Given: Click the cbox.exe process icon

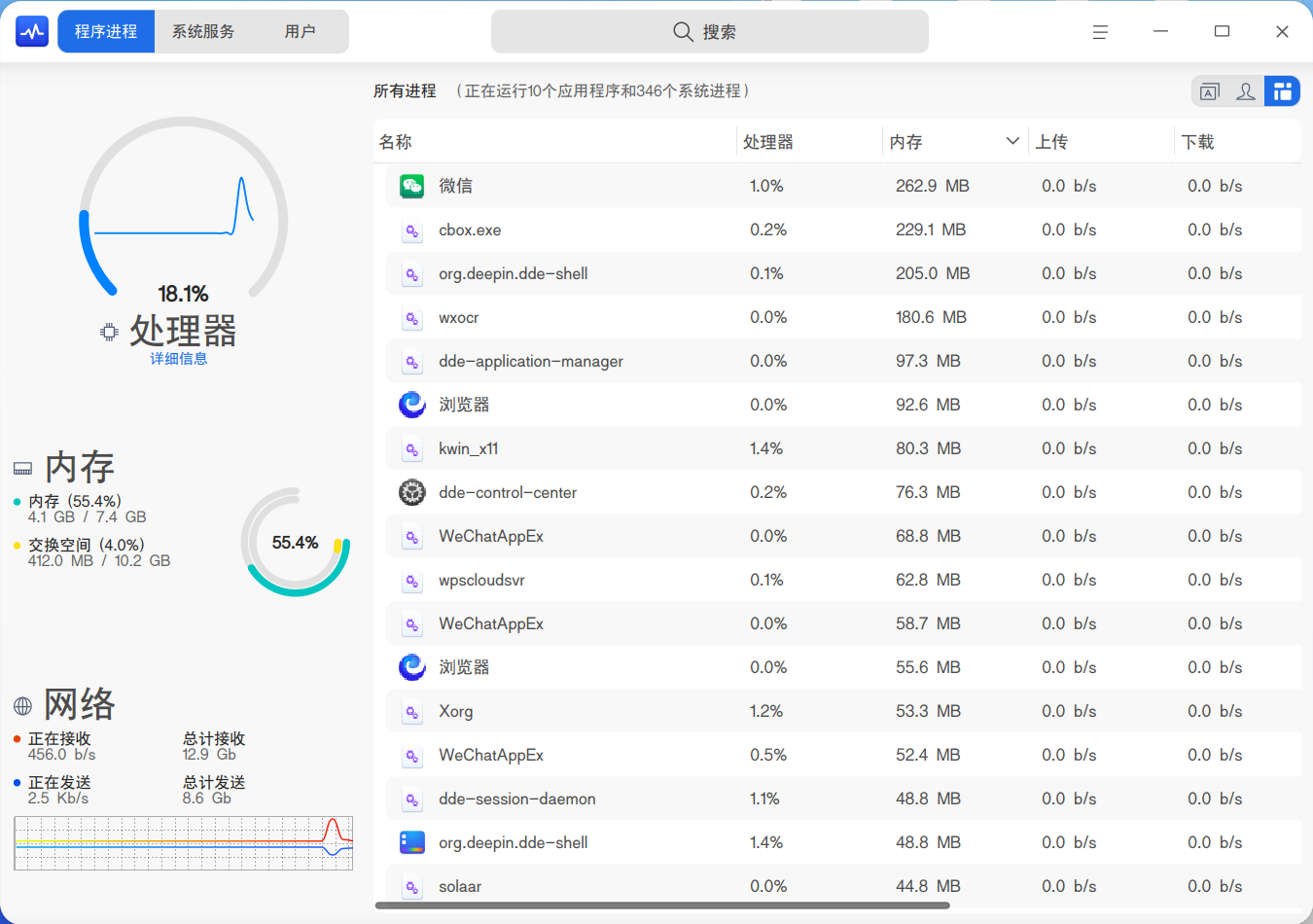Looking at the screenshot, I should (412, 231).
